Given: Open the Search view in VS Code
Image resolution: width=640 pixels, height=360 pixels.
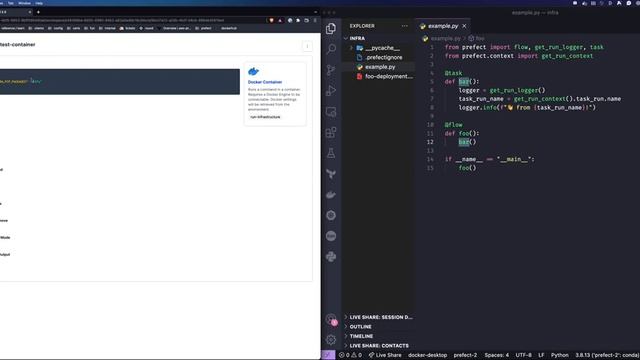Looking at the screenshot, I should tap(331, 49).
